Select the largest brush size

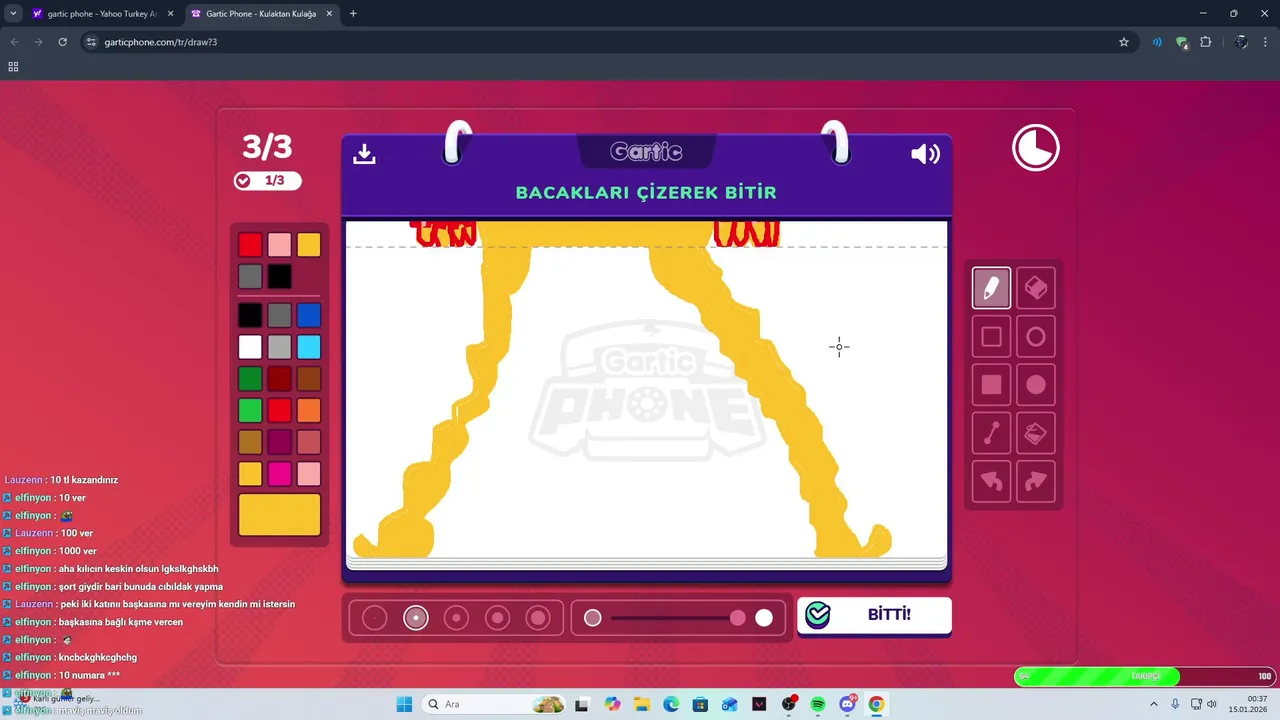538,618
